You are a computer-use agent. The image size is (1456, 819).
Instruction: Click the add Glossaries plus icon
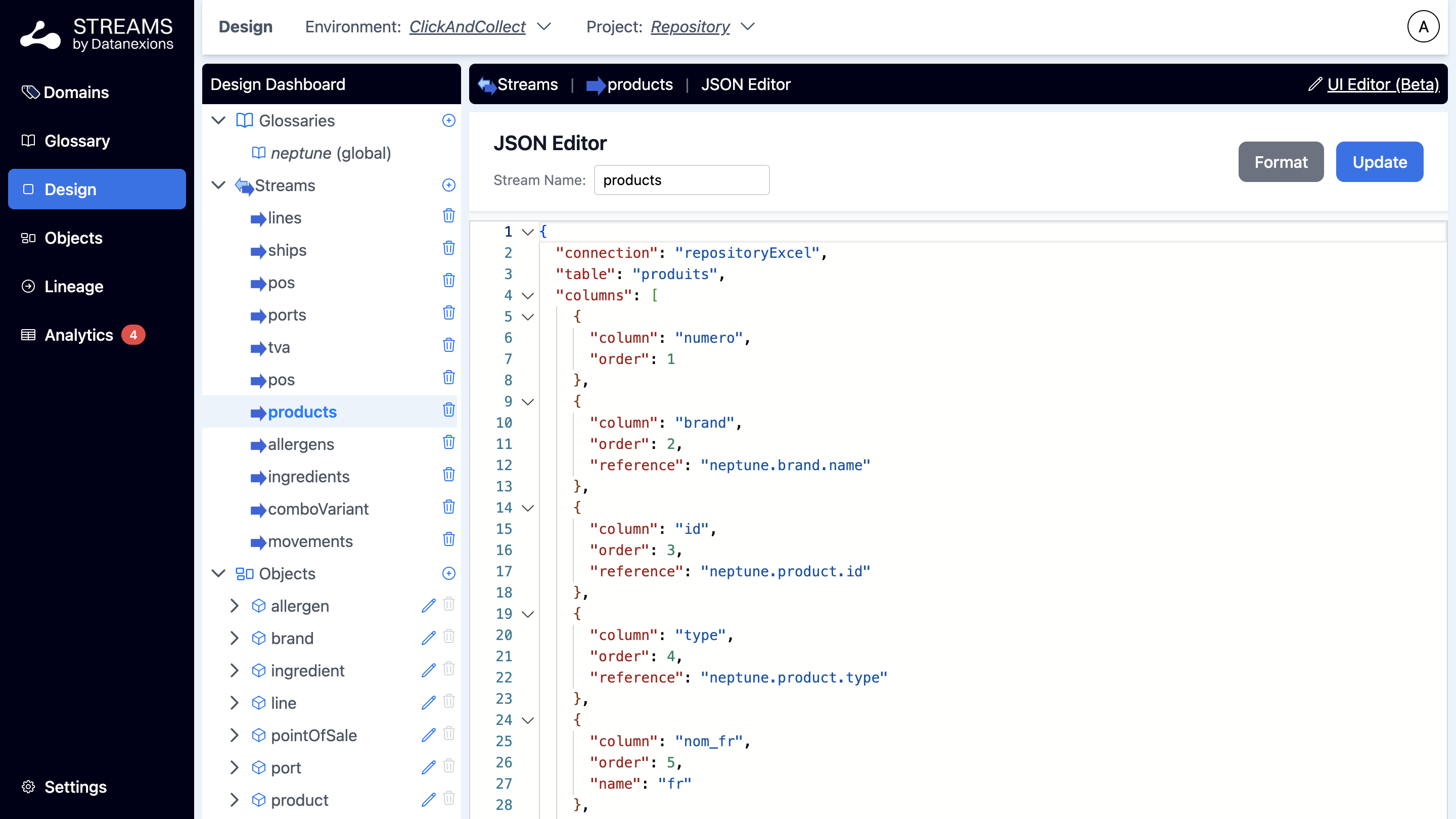click(449, 120)
